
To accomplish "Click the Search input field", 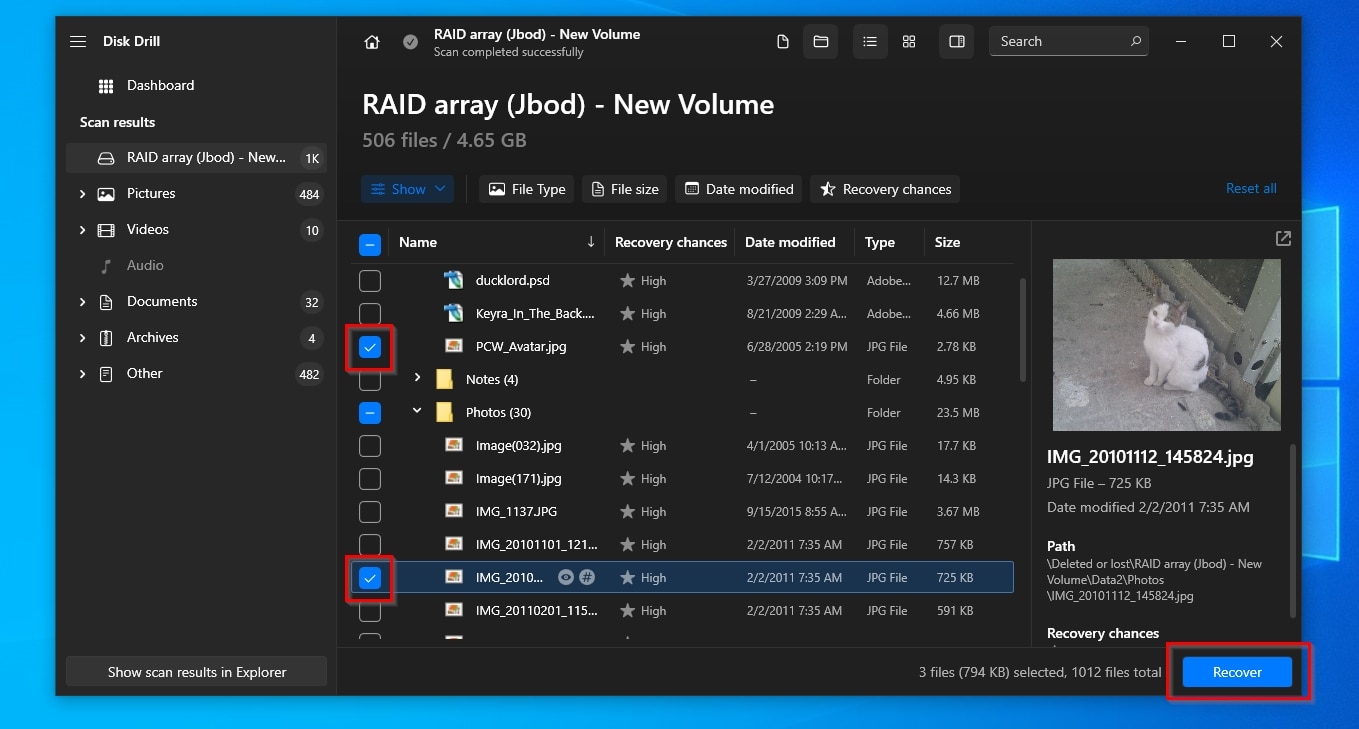I will pos(1060,42).
